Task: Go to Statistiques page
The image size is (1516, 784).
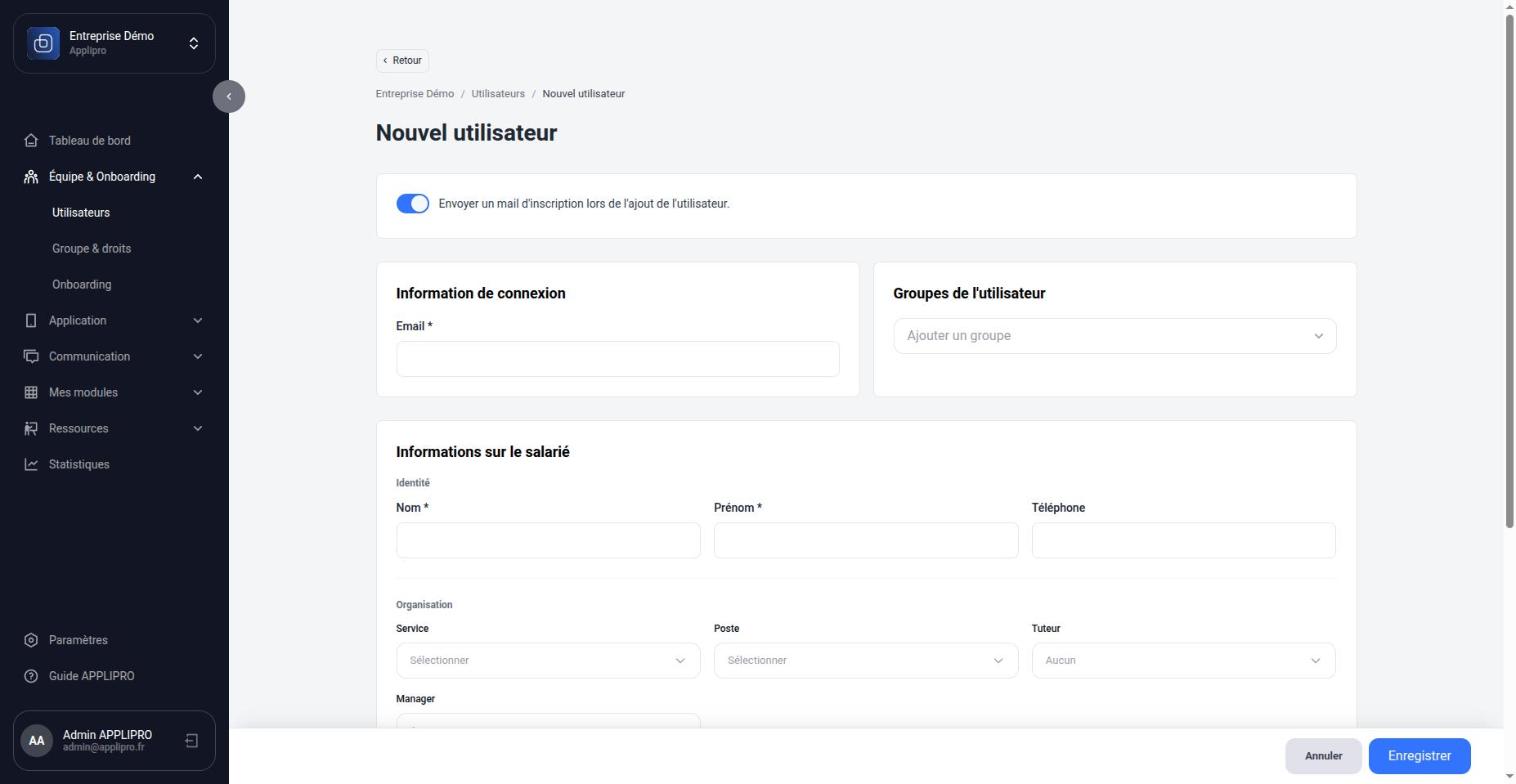Action: pos(79,465)
